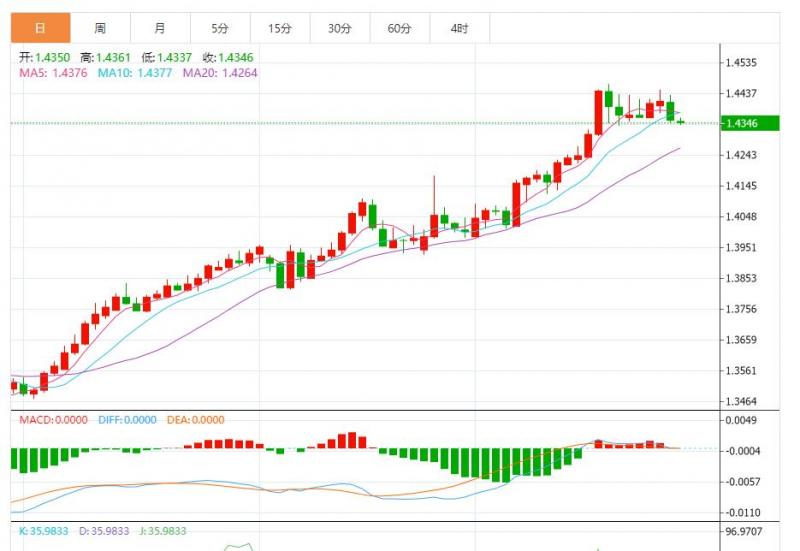Click the K:35.9833 KDJ label
This screenshot has height=551, width=800.
click(x=43, y=531)
